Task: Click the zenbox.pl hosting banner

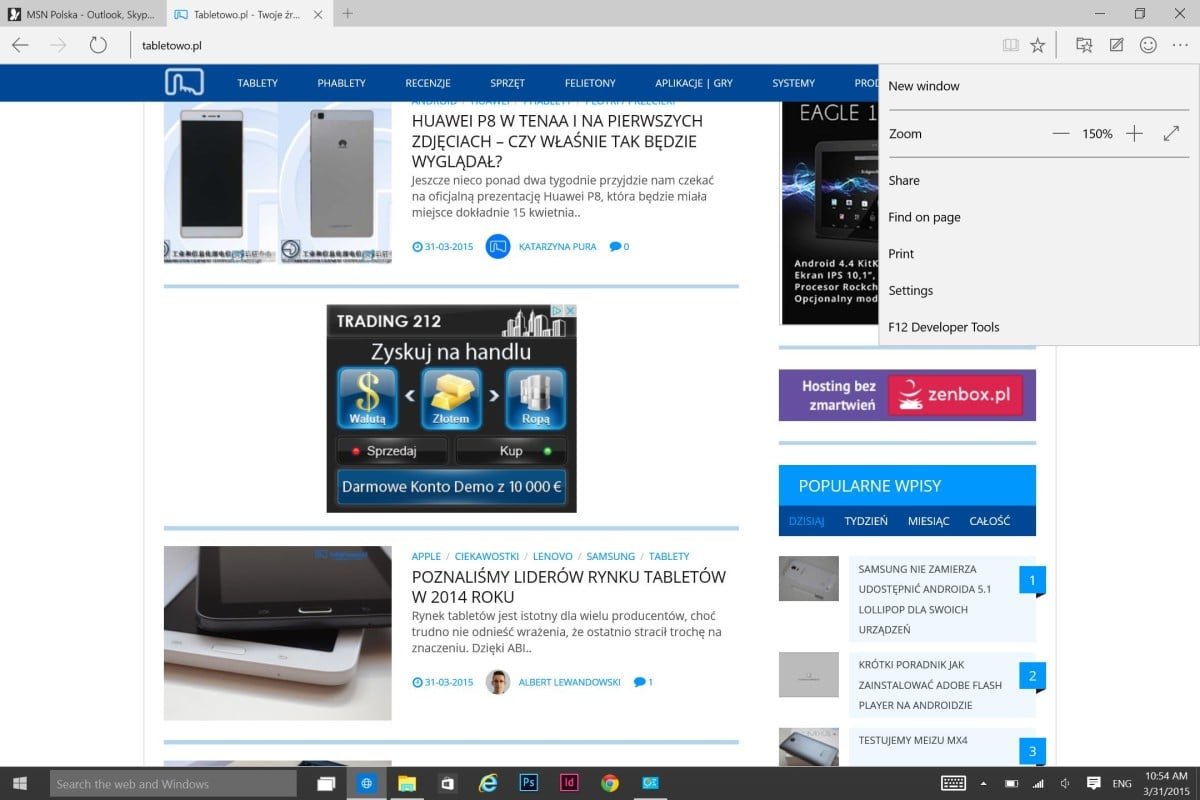Action: click(x=907, y=395)
